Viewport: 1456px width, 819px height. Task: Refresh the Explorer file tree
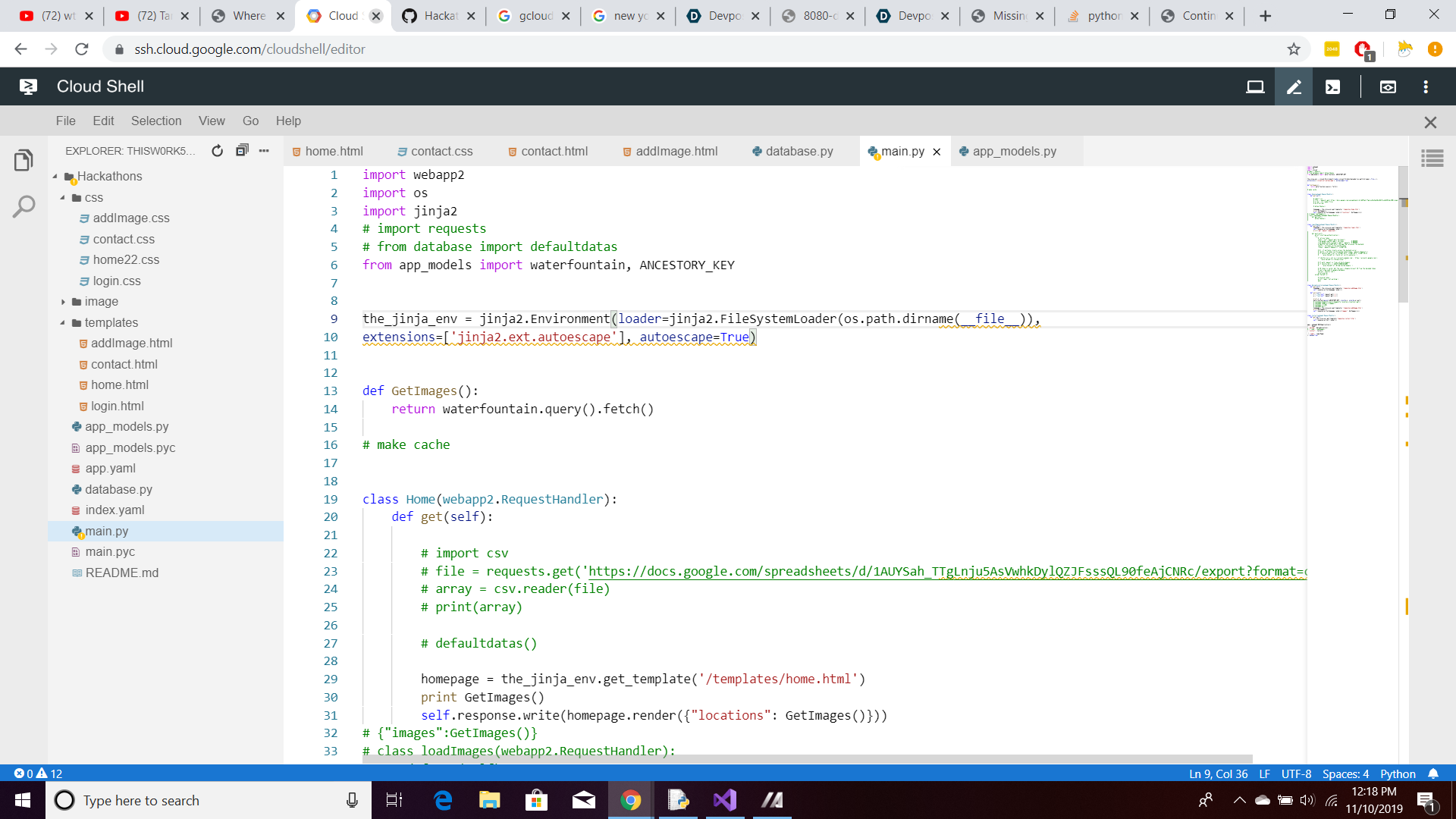coord(217,150)
